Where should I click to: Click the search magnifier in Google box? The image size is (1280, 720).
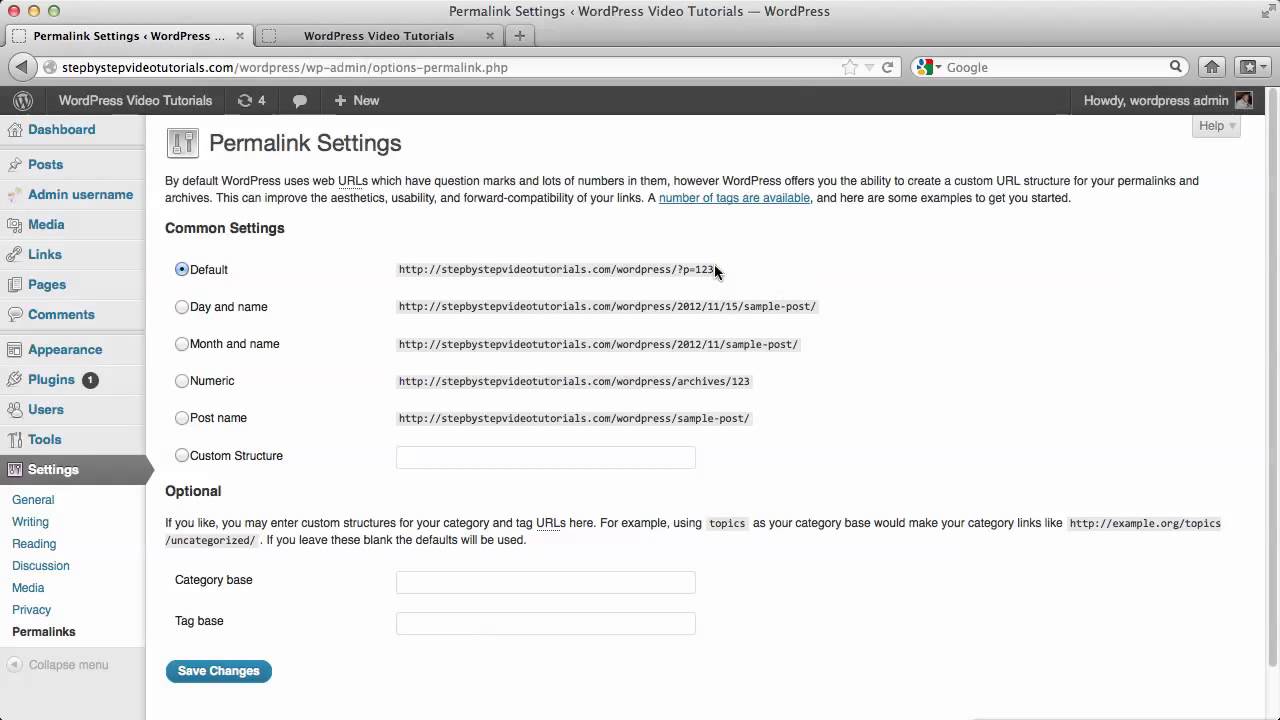coord(1176,67)
